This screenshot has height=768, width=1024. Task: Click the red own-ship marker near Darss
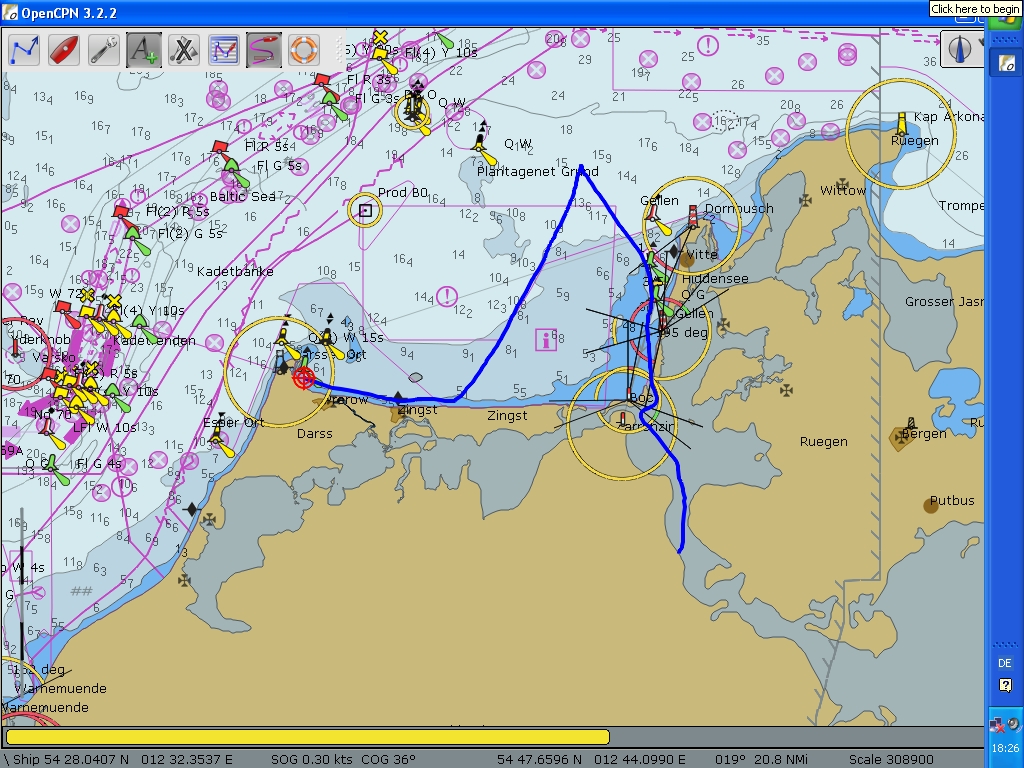pos(304,378)
